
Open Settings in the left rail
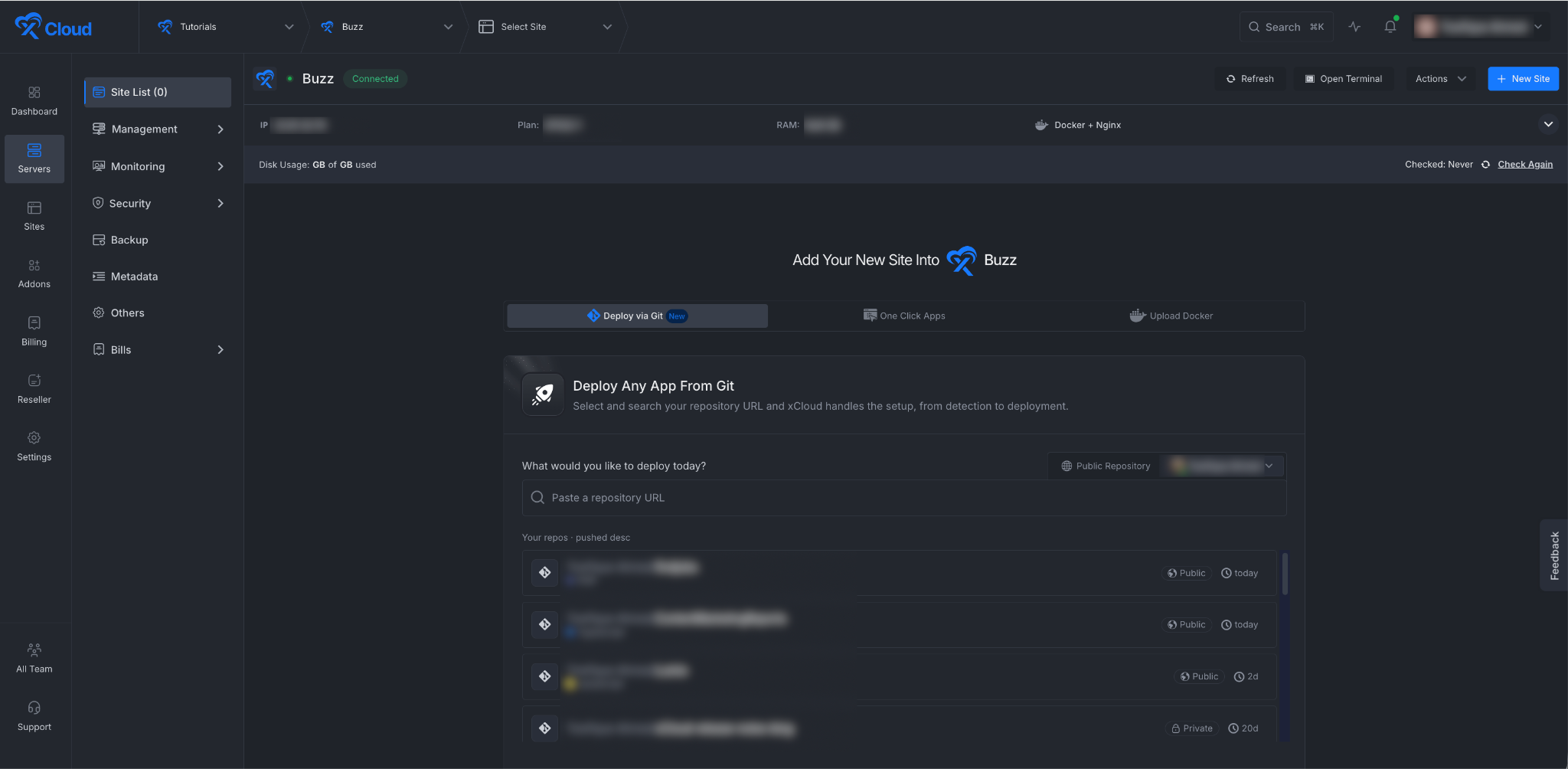pos(34,447)
